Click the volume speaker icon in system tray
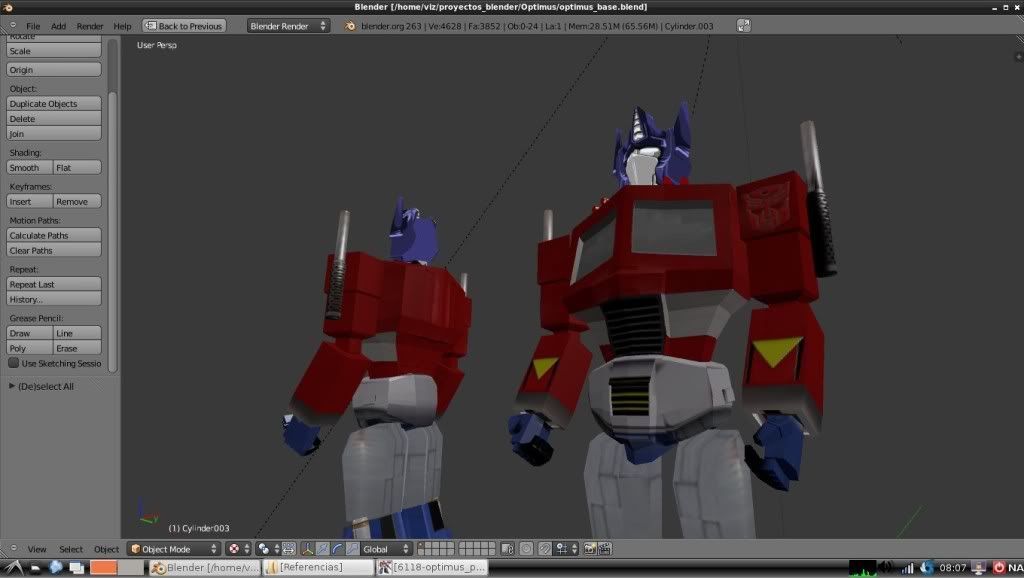The width and height of the screenshot is (1024, 578). pos(886,568)
